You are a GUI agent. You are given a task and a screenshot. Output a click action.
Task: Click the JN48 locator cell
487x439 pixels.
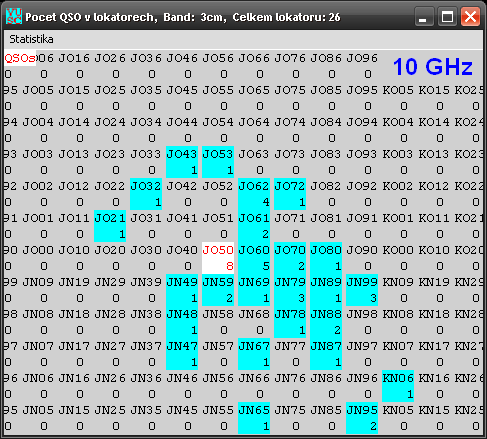pos(182,322)
